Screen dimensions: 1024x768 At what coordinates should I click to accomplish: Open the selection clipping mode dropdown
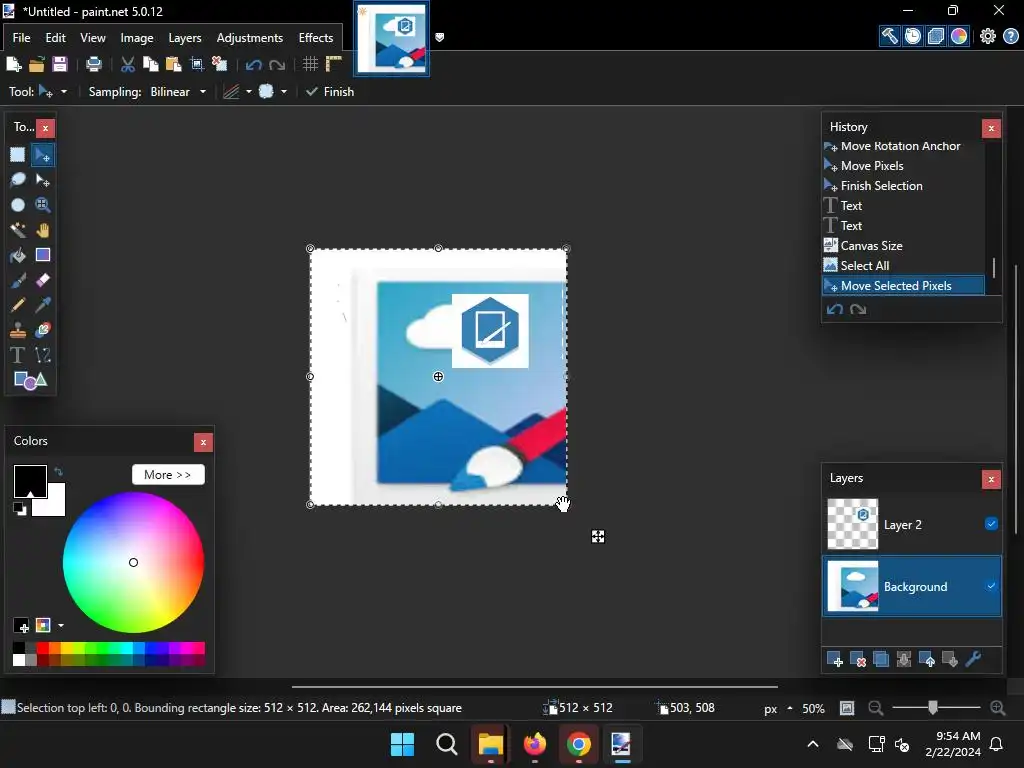point(272,91)
